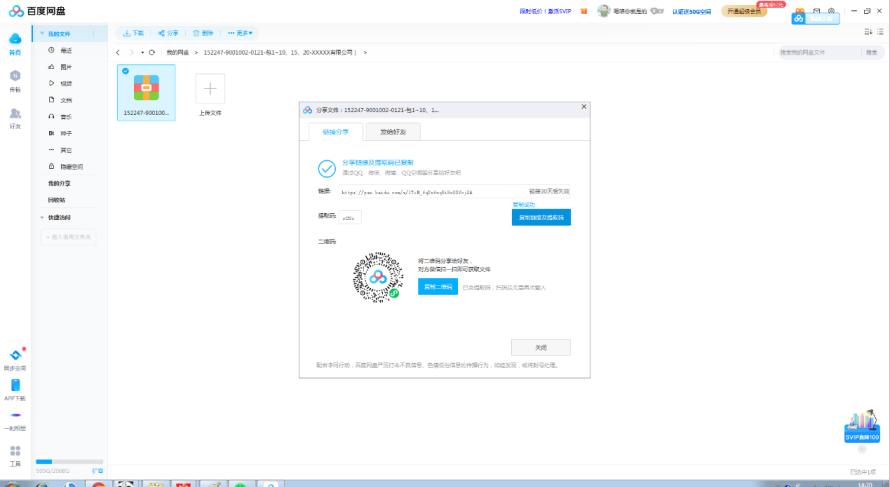890x487 pixels.
Task: Click the blue copy QR code button
Action: point(438,287)
